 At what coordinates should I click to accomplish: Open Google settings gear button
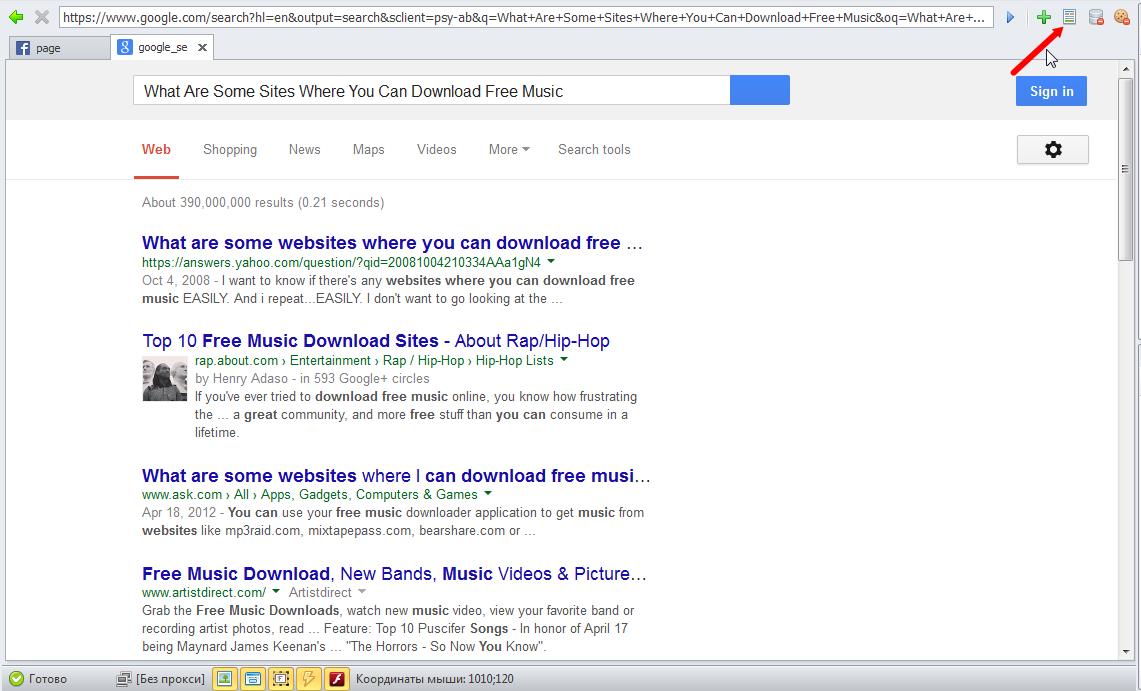click(x=1053, y=149)
